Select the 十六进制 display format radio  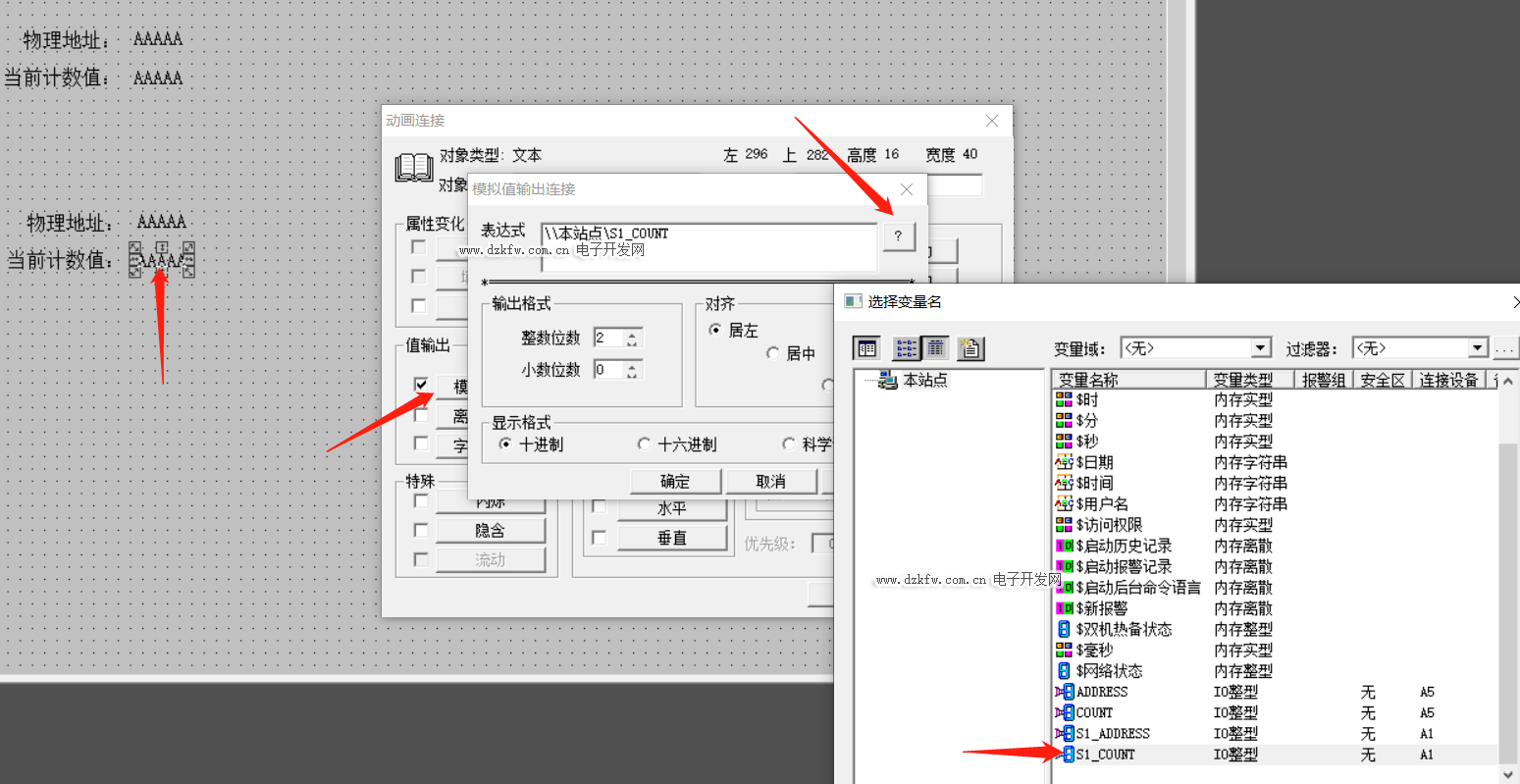coord(644,444)
